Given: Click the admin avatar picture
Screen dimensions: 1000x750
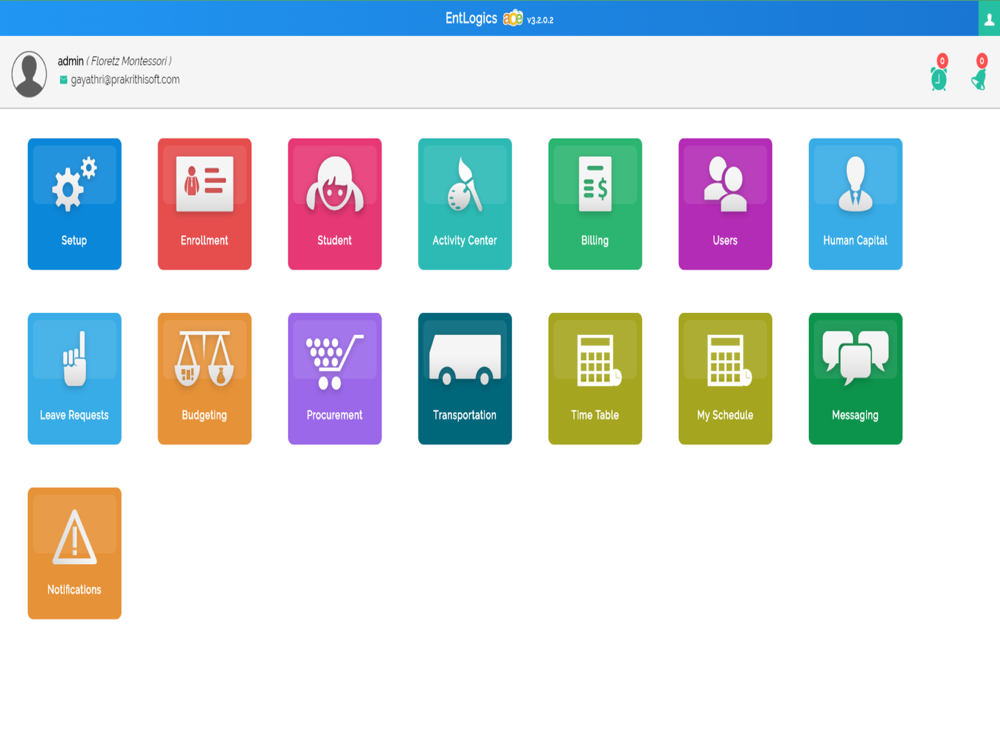Looking at the screenshot, I should (x=29, y=74).
